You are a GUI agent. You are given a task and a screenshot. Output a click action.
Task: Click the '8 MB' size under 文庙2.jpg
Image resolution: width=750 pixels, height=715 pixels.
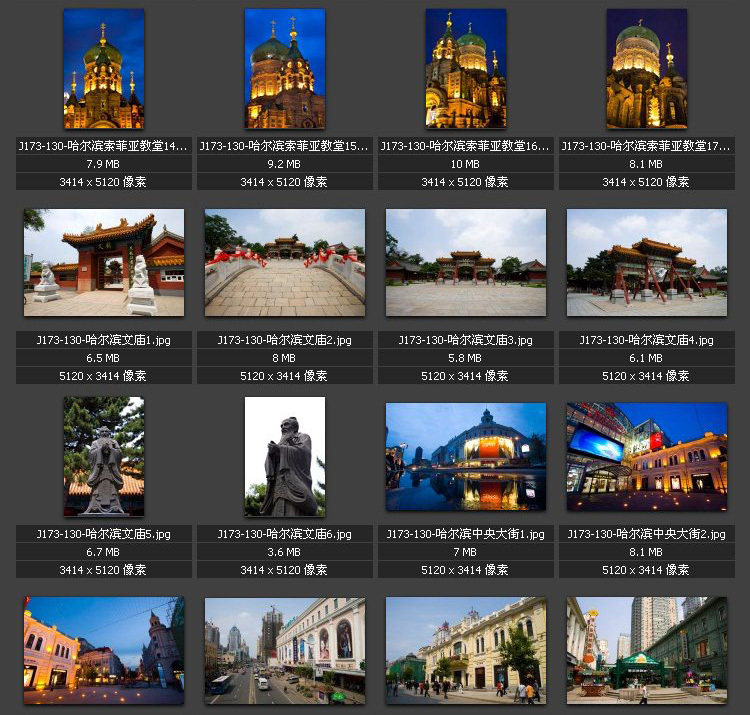click(284, 358)
